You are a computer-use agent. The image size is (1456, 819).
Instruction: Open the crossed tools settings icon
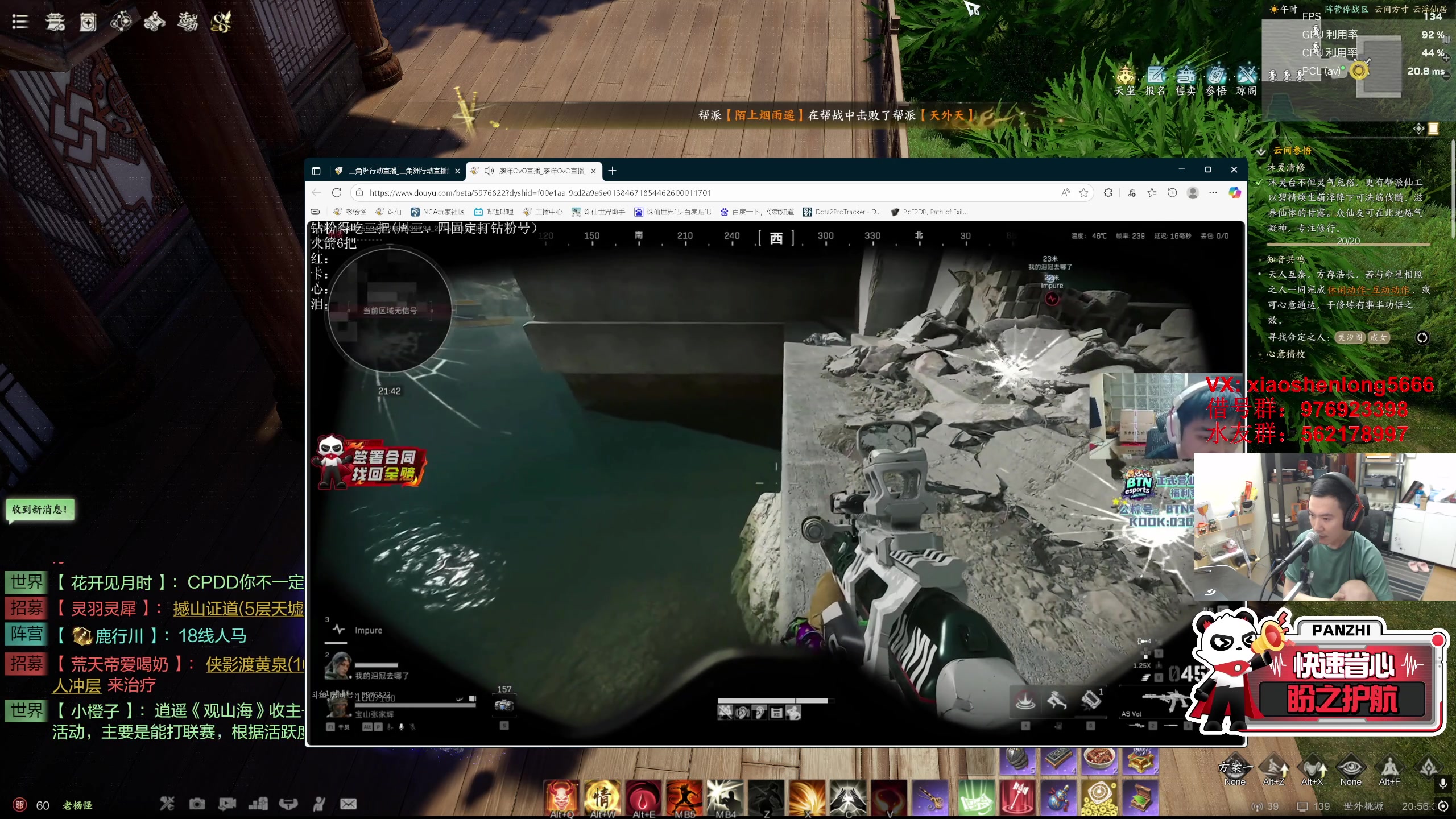[167, 804]
